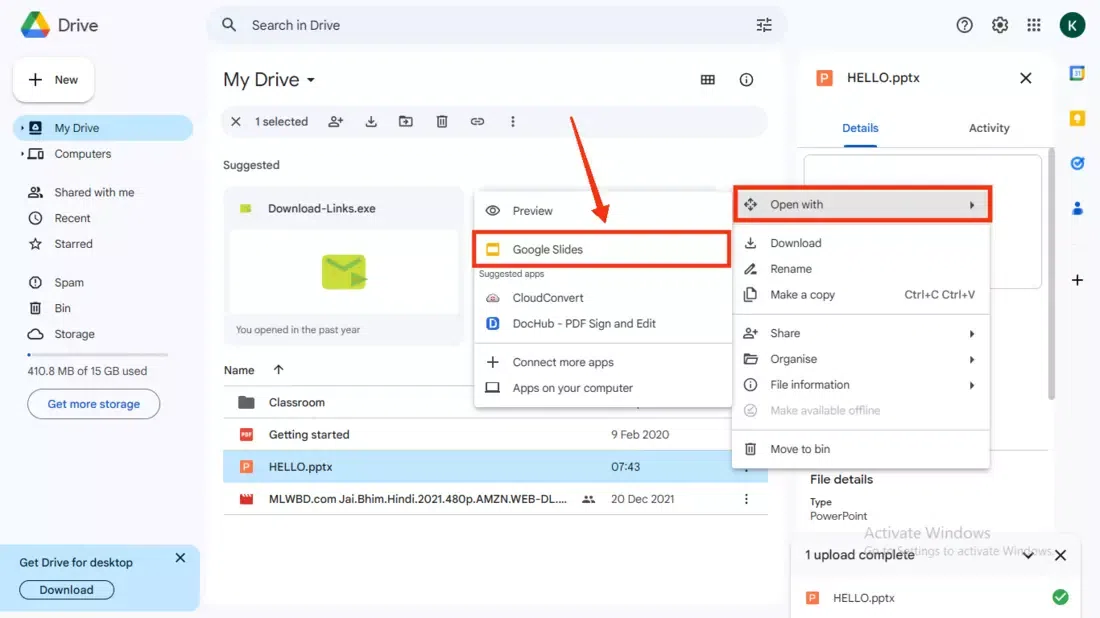1100x618 pixels.
Task: Choose Connect more apps
Action: click(x=601, y=362)
